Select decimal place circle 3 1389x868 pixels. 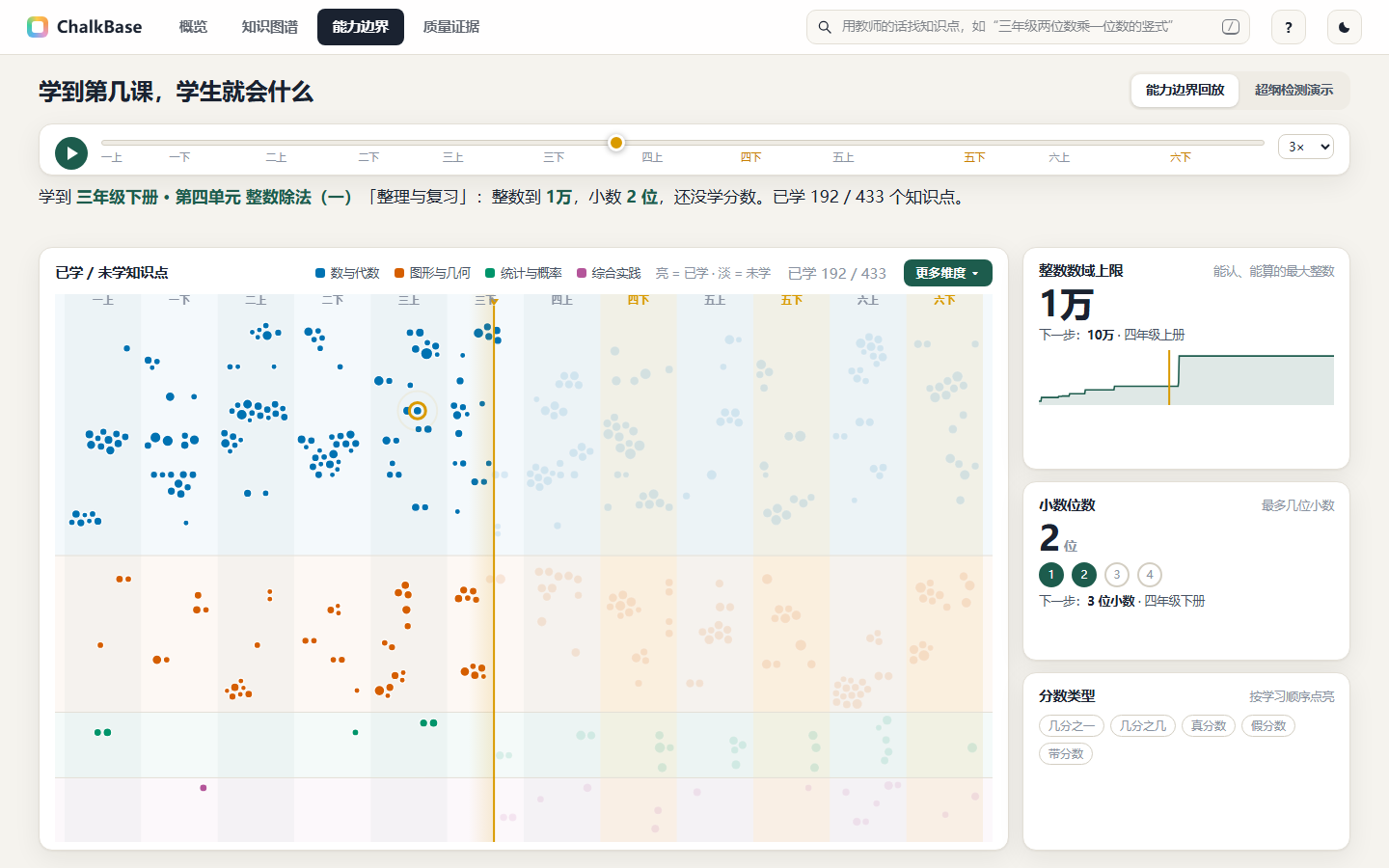click(x=1117, y=575)
